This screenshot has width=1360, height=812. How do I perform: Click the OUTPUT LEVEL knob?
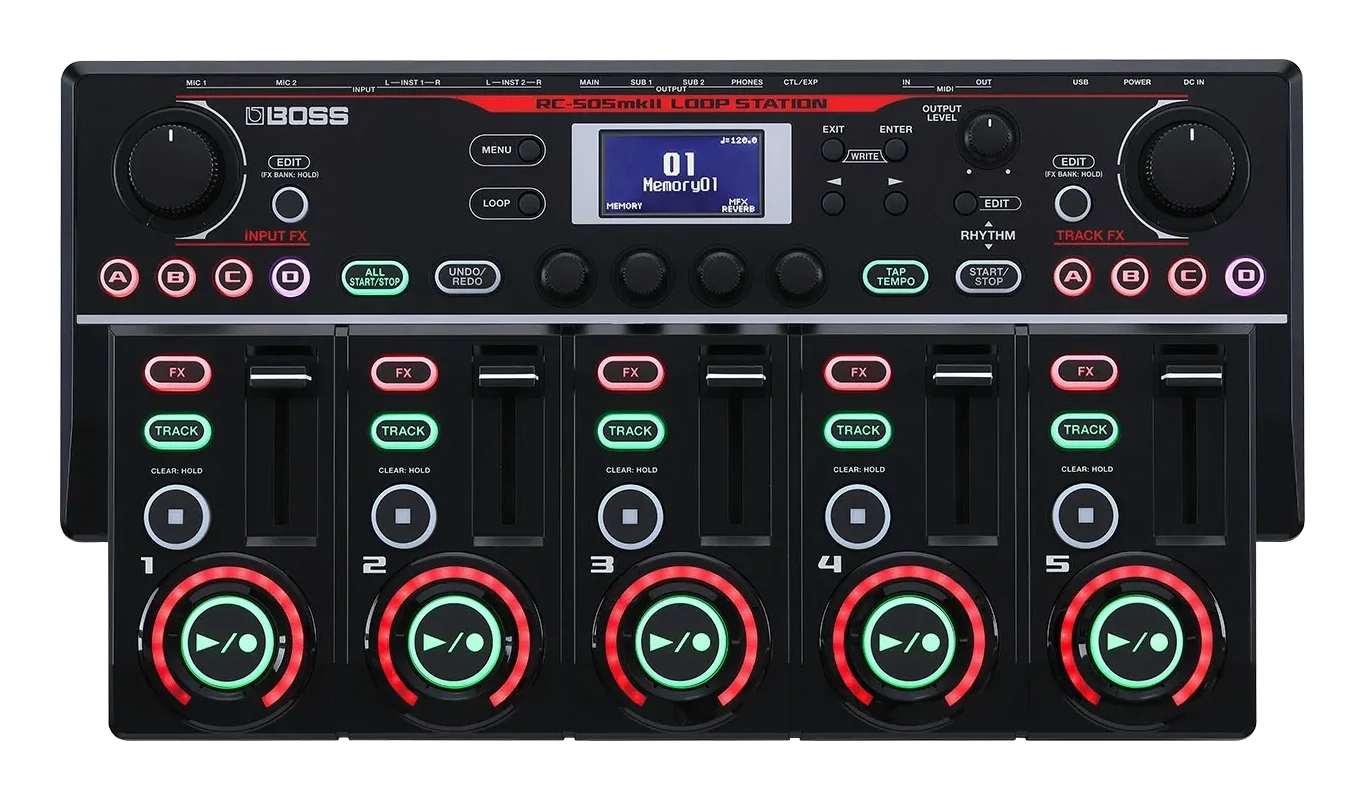[988, 137]
